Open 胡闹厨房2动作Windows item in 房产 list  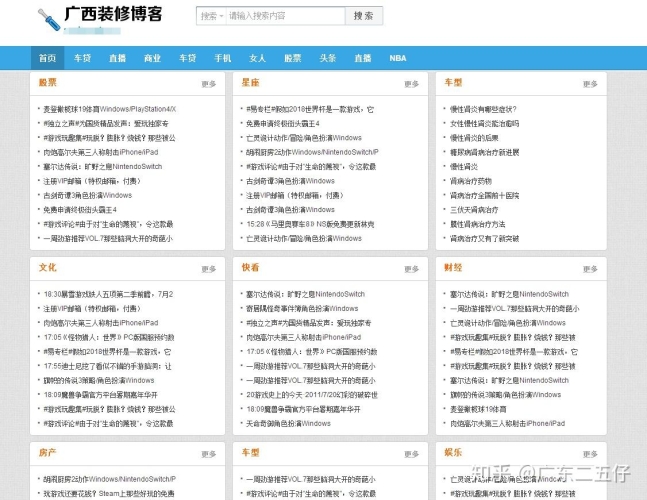109,479
